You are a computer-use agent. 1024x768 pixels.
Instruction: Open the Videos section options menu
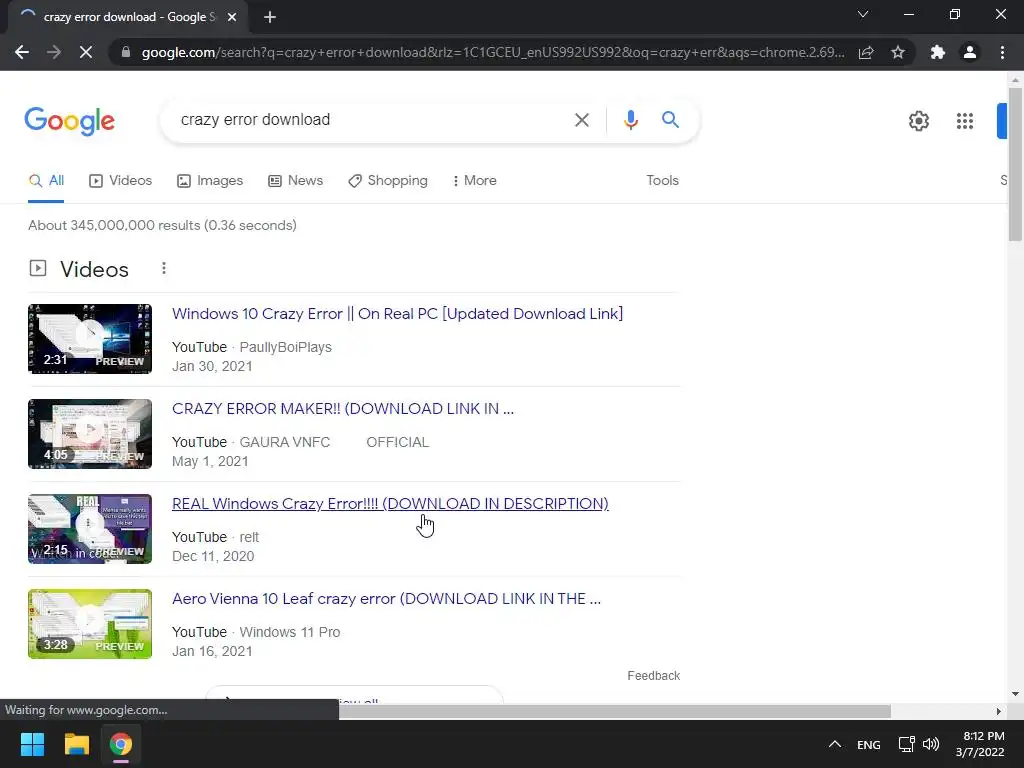tap(164, 268)
